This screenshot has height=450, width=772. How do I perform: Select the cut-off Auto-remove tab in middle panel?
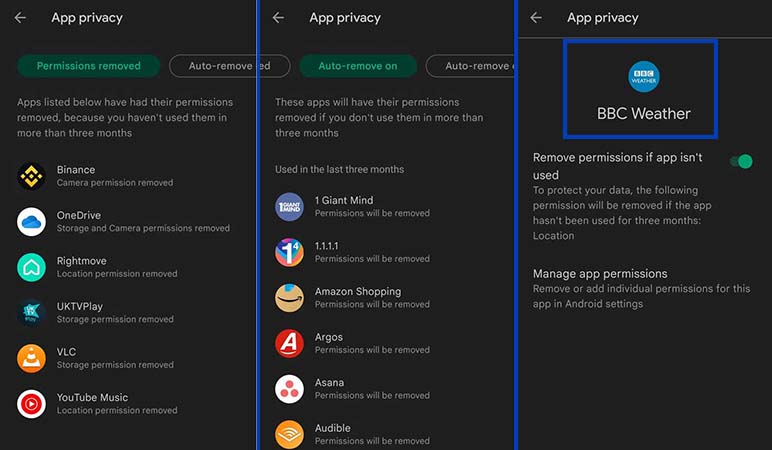[470, 66]
